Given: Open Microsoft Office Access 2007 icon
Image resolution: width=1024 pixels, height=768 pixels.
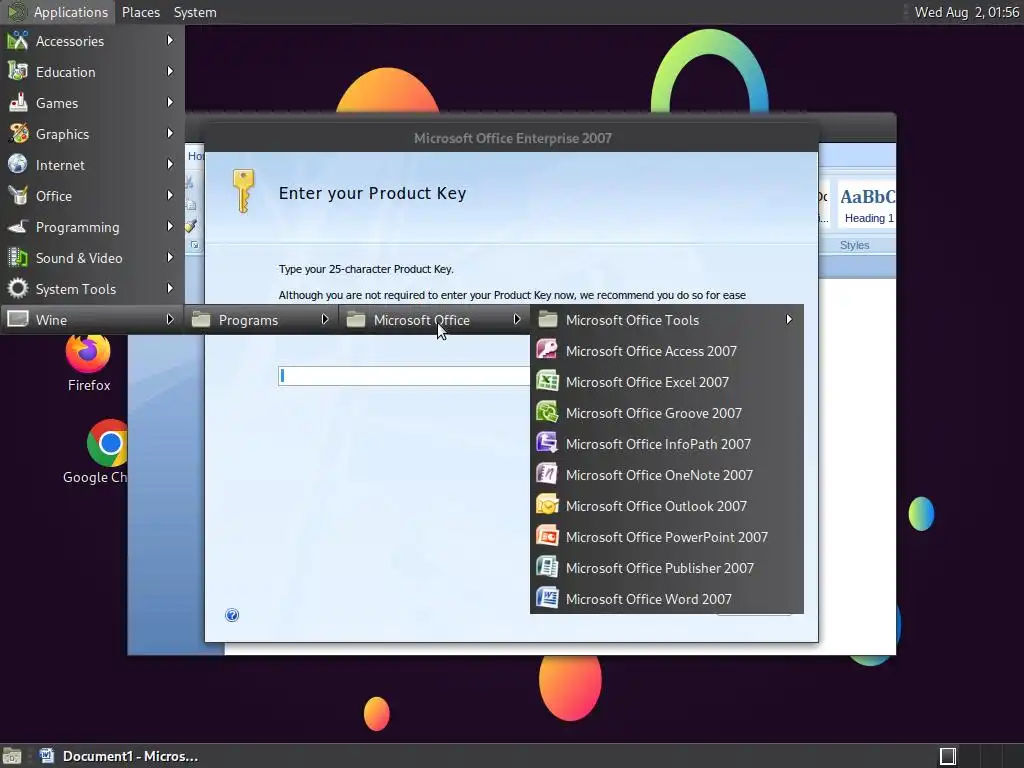Looking at the screenshot, I should 547,351.
